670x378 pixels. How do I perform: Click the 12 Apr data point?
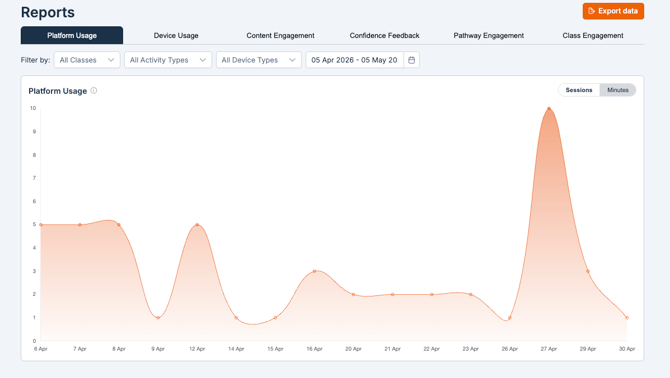point(197,225)
